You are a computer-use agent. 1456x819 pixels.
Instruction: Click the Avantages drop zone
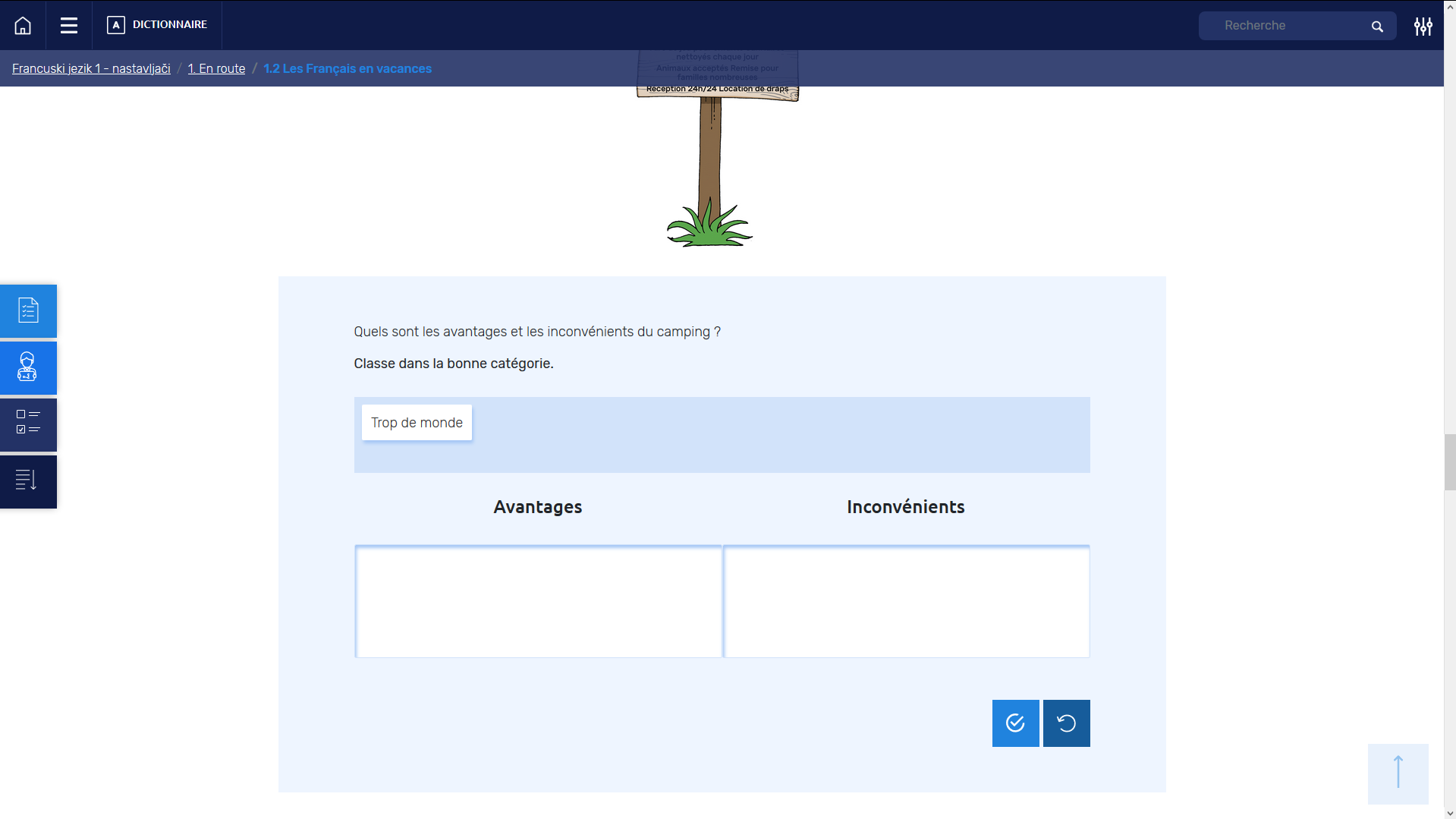538,601
